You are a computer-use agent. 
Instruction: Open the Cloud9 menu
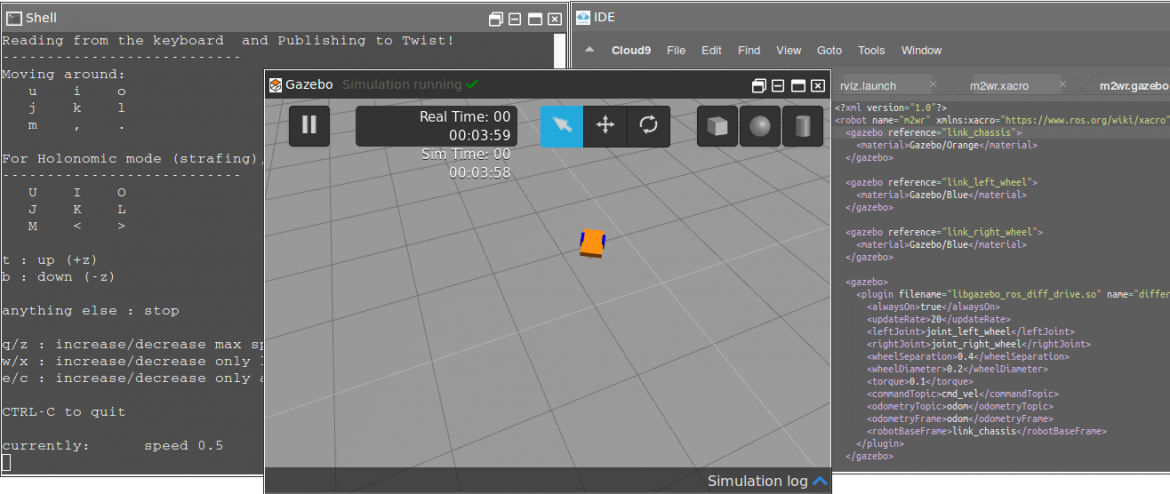pyautogui.click(x=631, y=50)
